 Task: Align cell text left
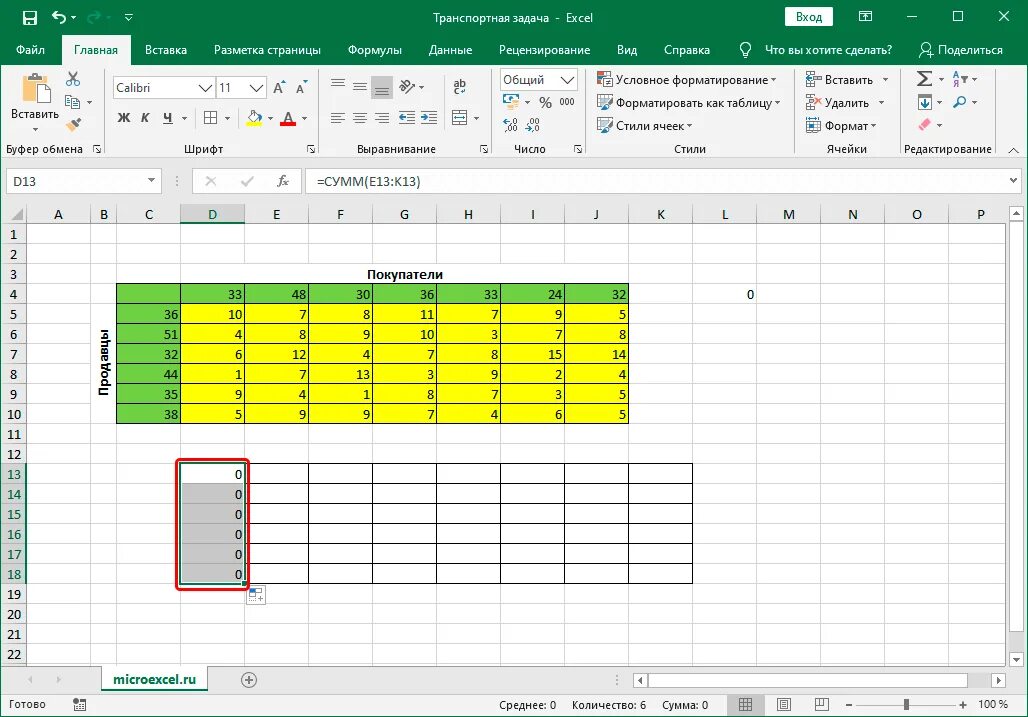coord(338,118)
